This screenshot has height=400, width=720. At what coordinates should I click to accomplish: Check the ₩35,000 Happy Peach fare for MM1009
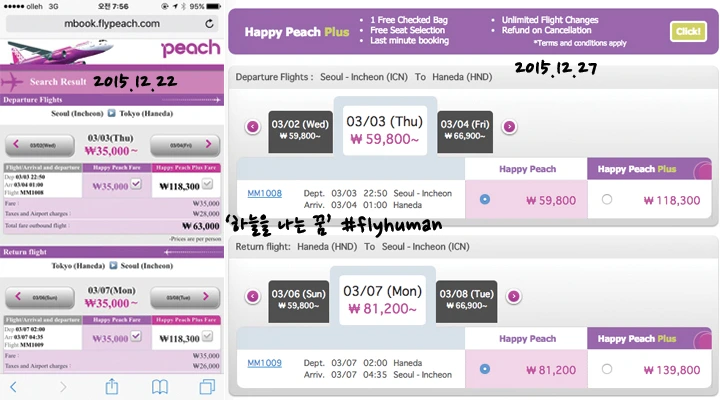(x=136, y=337)
